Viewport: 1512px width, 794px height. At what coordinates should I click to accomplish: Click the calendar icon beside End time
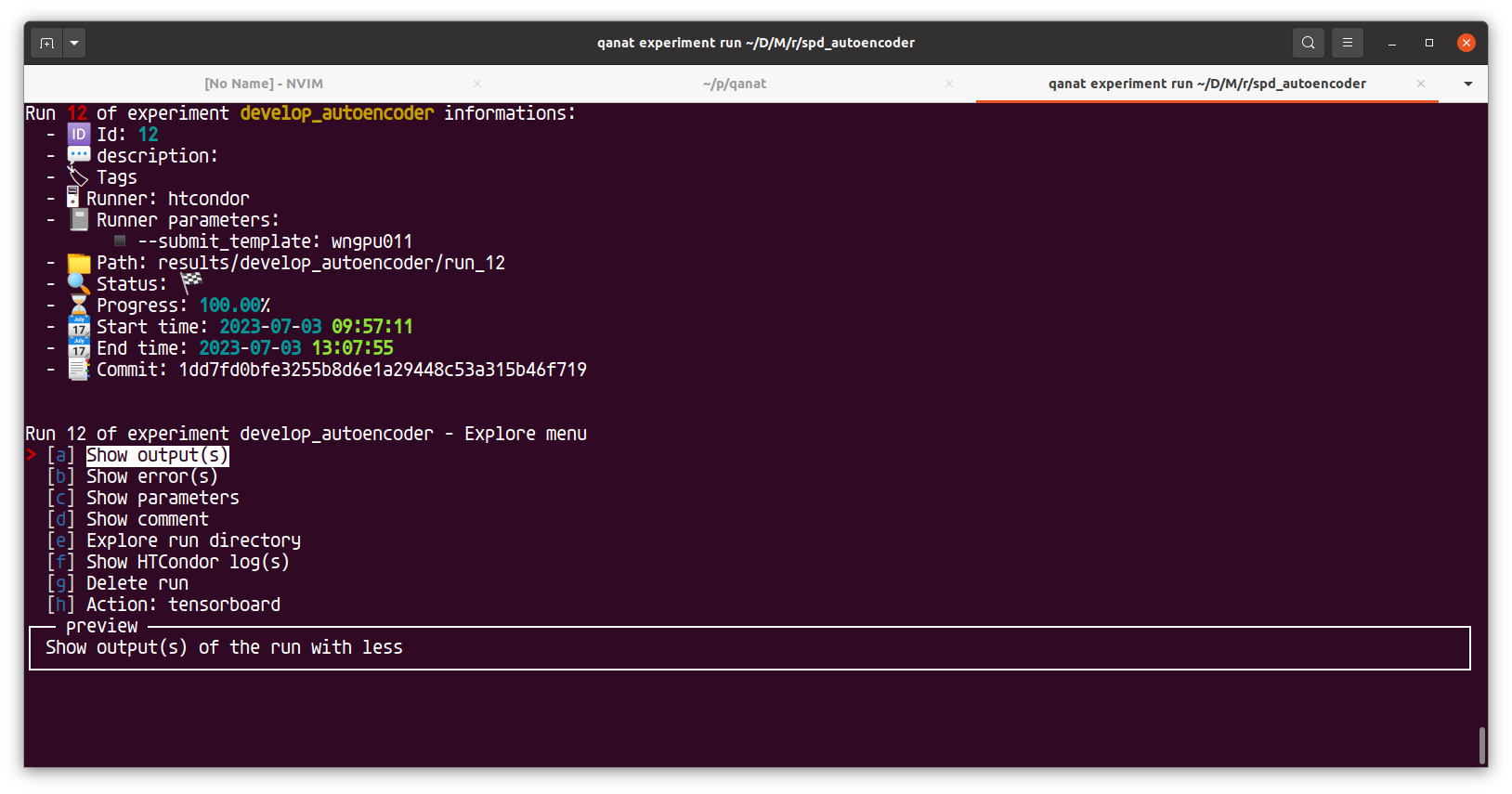(x=79, y=348)
